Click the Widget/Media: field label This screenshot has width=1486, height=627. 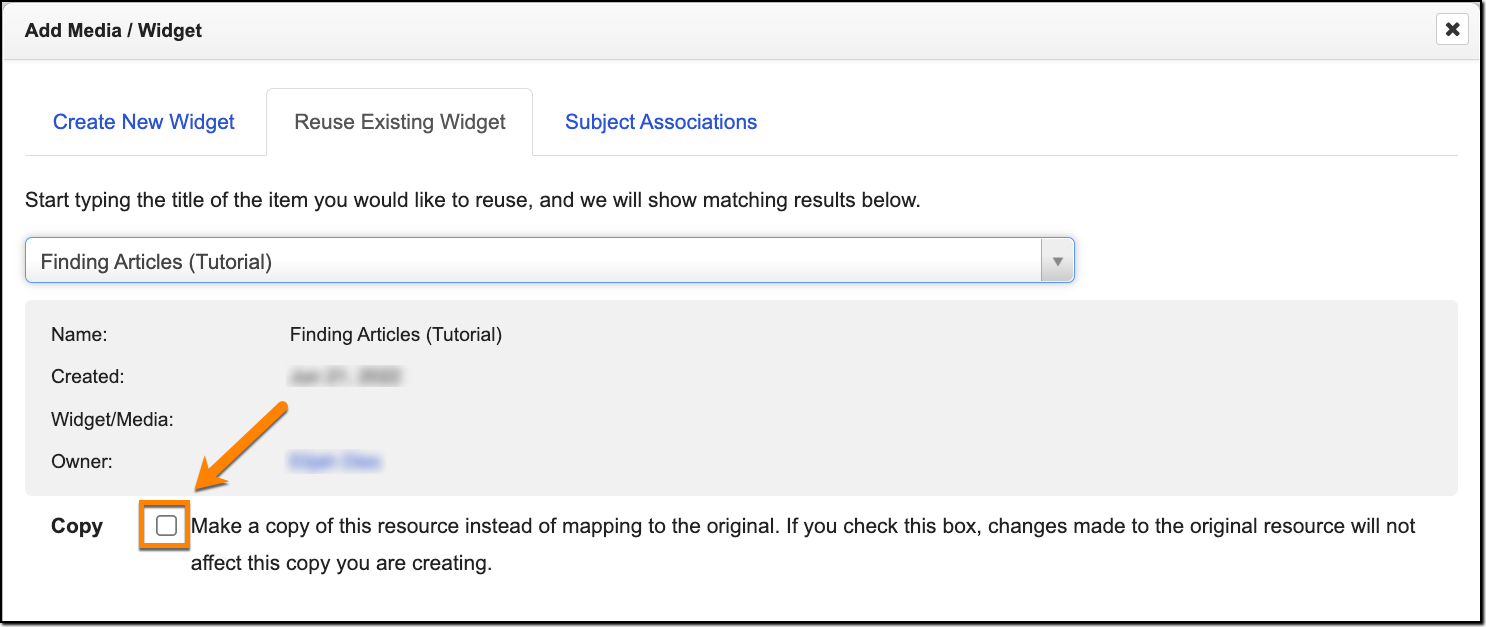112,420
